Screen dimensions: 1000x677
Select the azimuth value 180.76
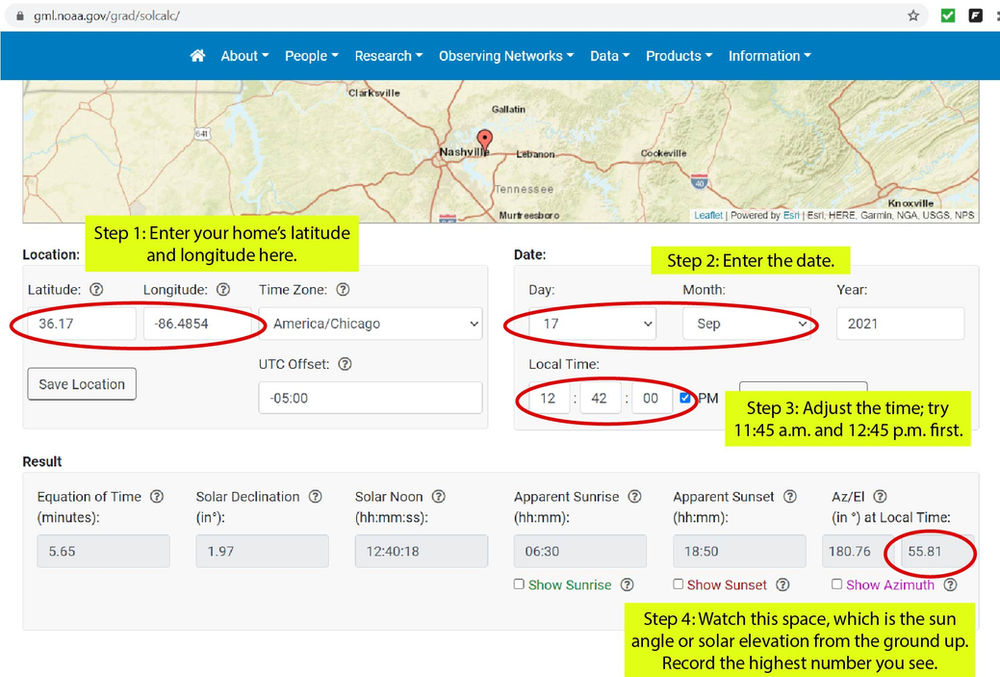pos(858,551)
